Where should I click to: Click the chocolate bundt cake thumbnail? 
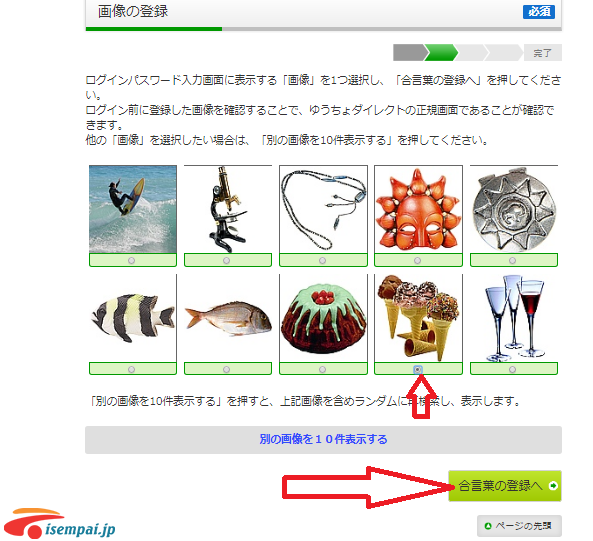click(323, 318)
